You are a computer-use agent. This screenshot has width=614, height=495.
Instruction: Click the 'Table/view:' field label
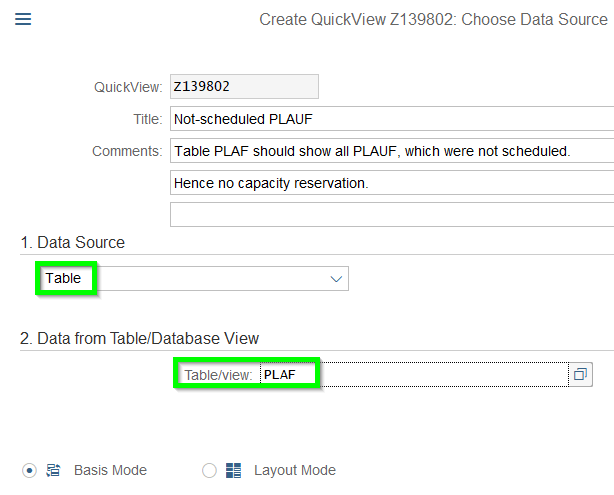tap(218, 374)
